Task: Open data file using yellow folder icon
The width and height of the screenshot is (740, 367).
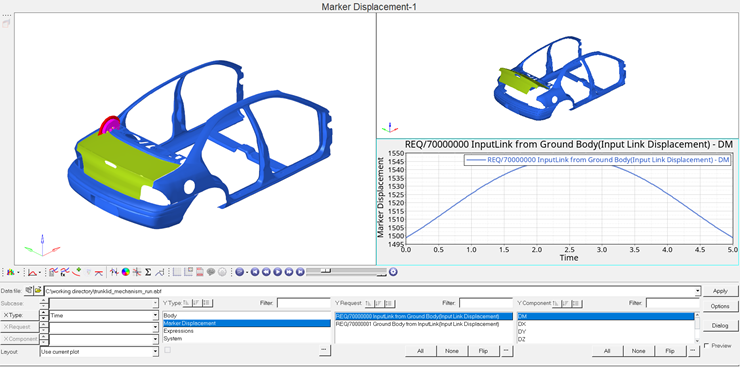Action: [38, 290]
